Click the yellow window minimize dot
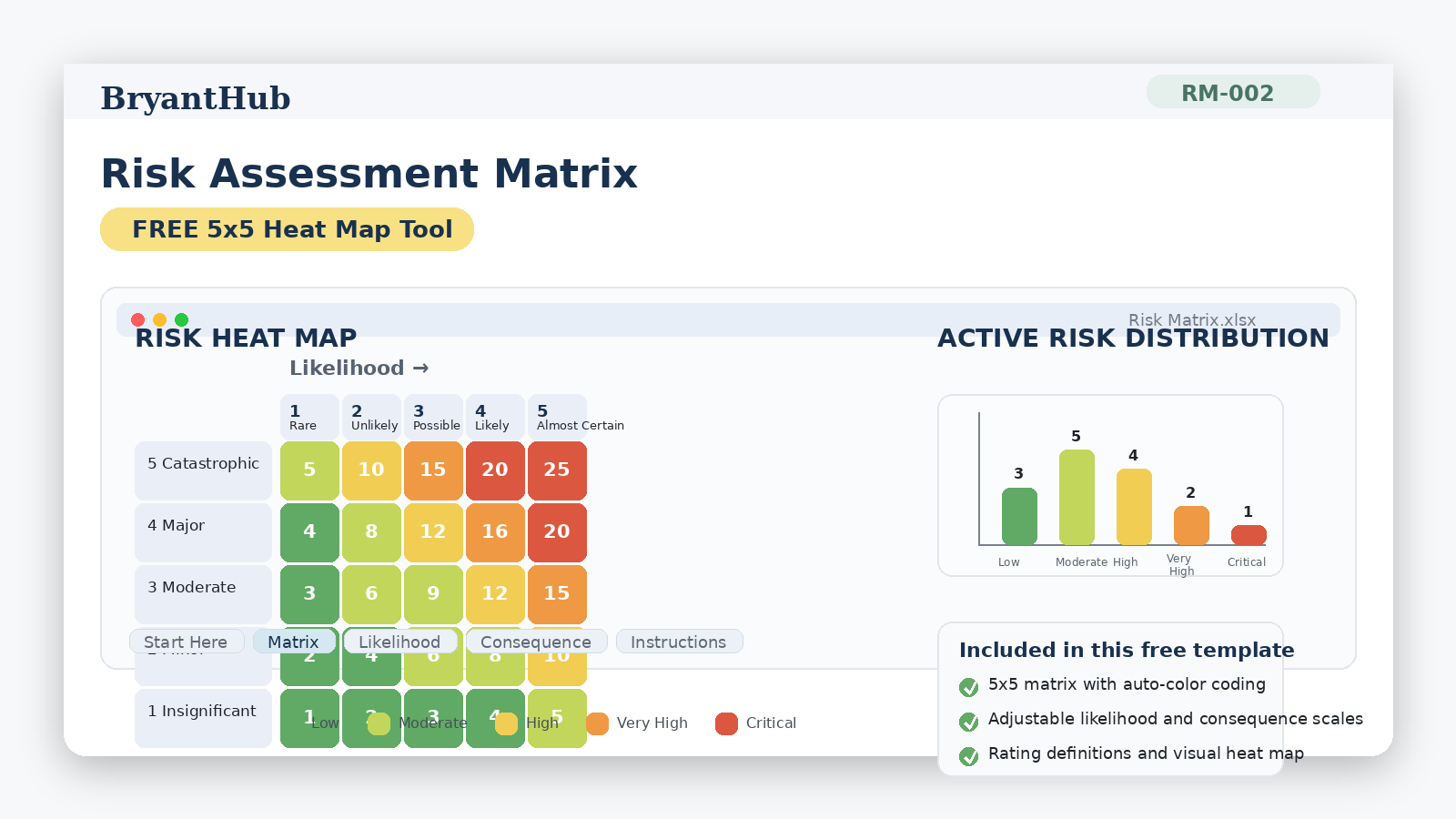The image size is (1456, 819). [x=160, y=319]
